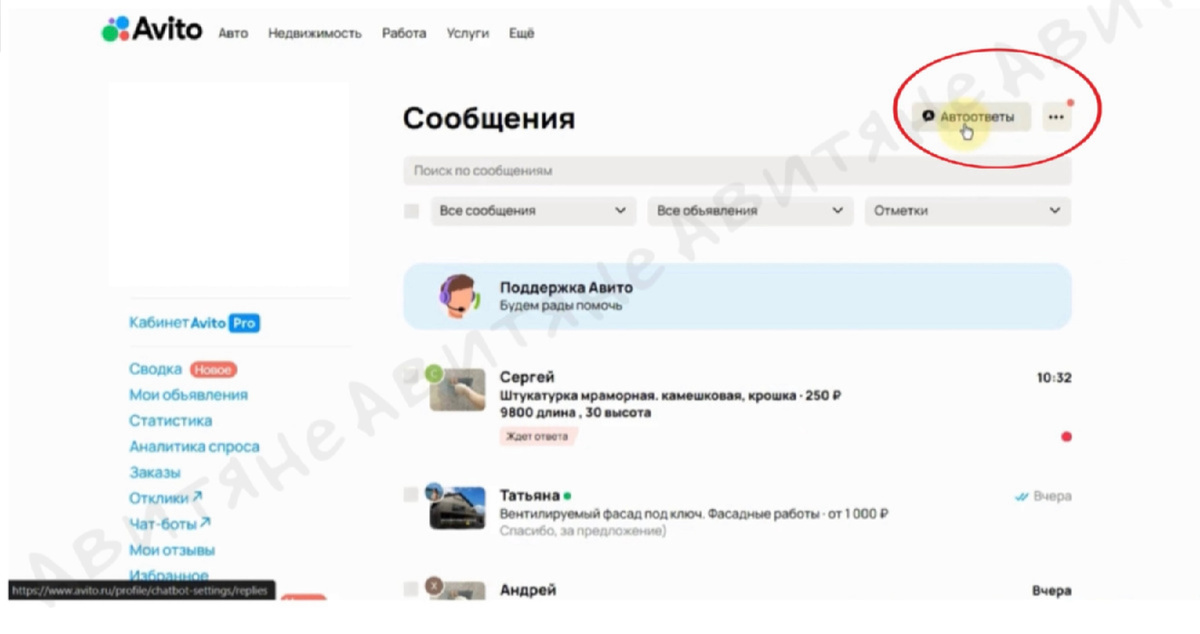Tick the select-all messages checkbox
Image resolution: width=1200 pixels, height=634 pixels.
pyautogui.click(x=411, y=211)
